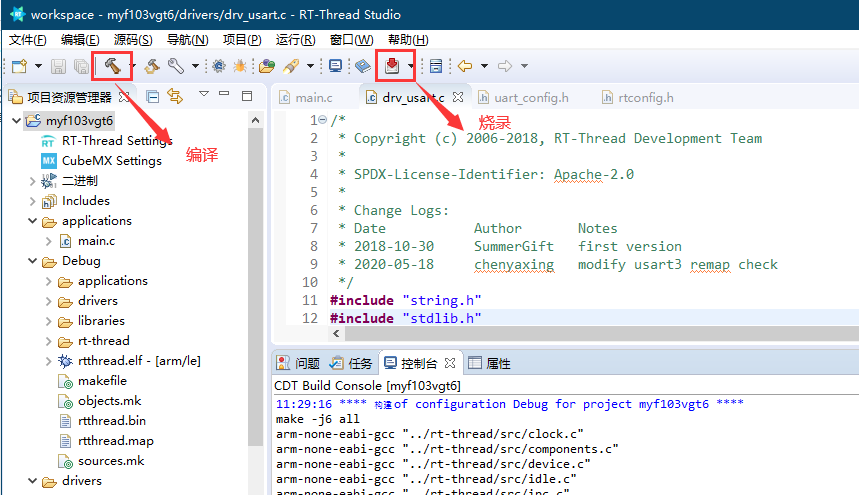Click the blue window panel toolbar icon
The image size is (859, 495).
click(x=436, y=66)
